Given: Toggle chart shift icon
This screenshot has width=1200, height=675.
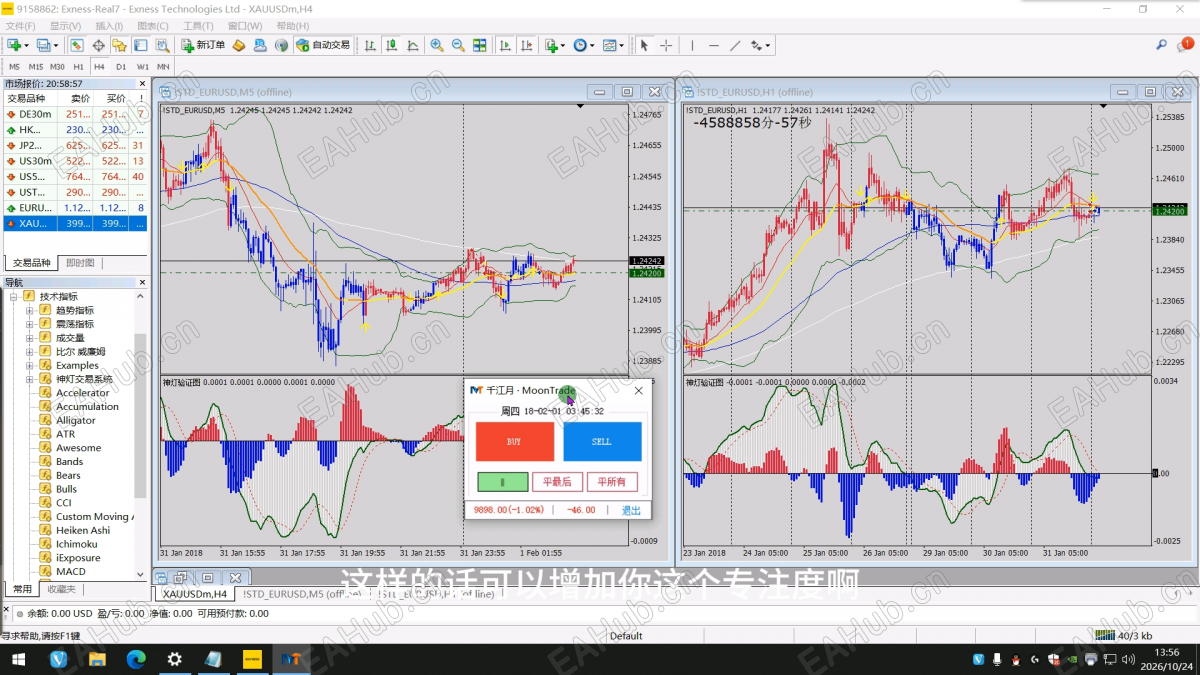Looking at the screenshot, I should click(526, 45).
